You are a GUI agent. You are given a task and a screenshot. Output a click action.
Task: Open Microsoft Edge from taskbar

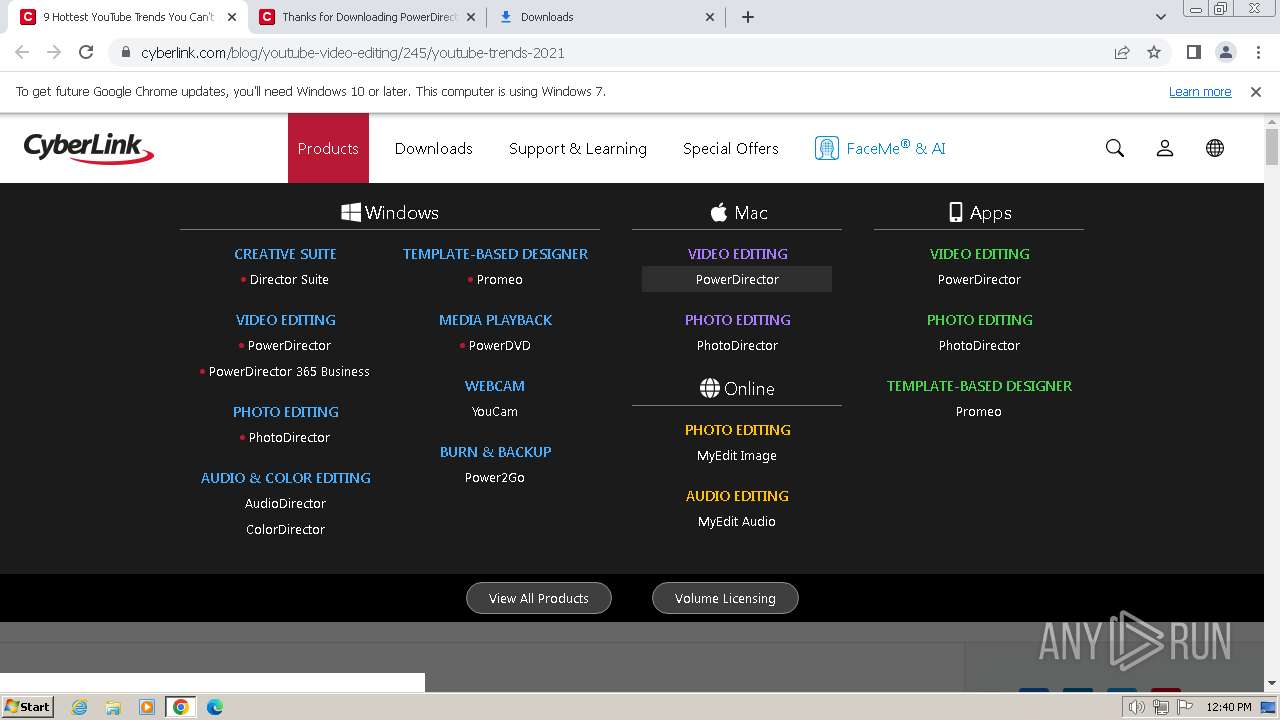[x=214, y=707]
